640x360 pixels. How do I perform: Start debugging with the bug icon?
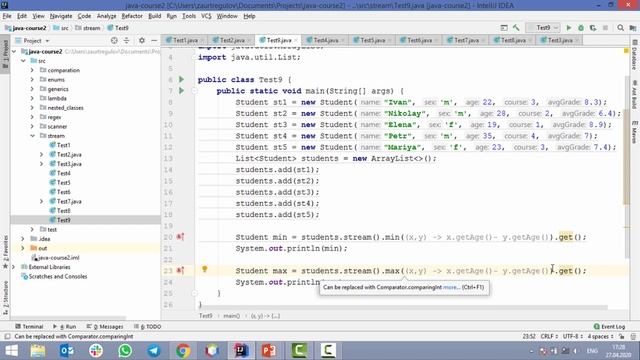coord(581,28)
